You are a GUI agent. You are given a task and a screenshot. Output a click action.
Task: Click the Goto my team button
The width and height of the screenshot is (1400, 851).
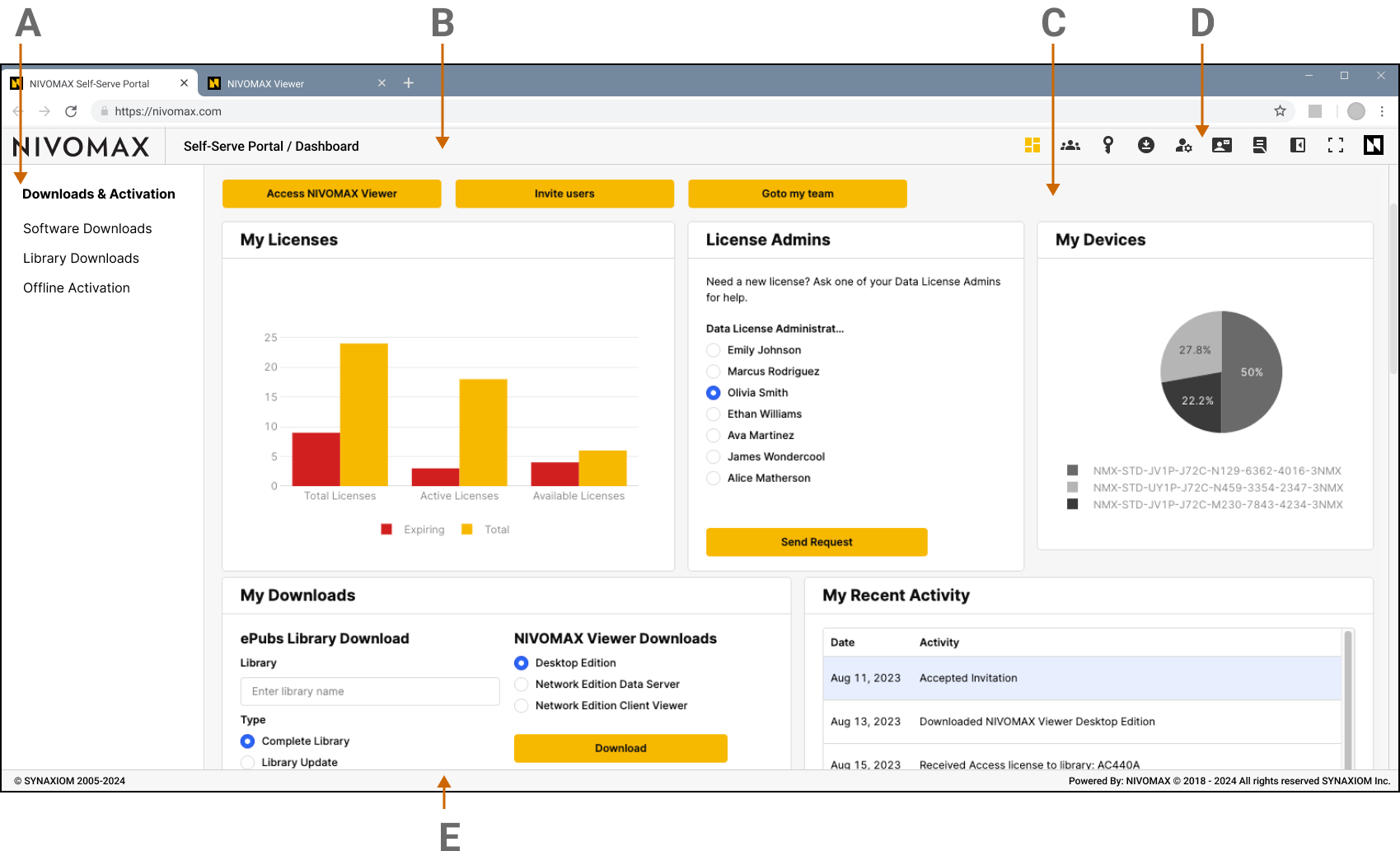tap(798, 194)
